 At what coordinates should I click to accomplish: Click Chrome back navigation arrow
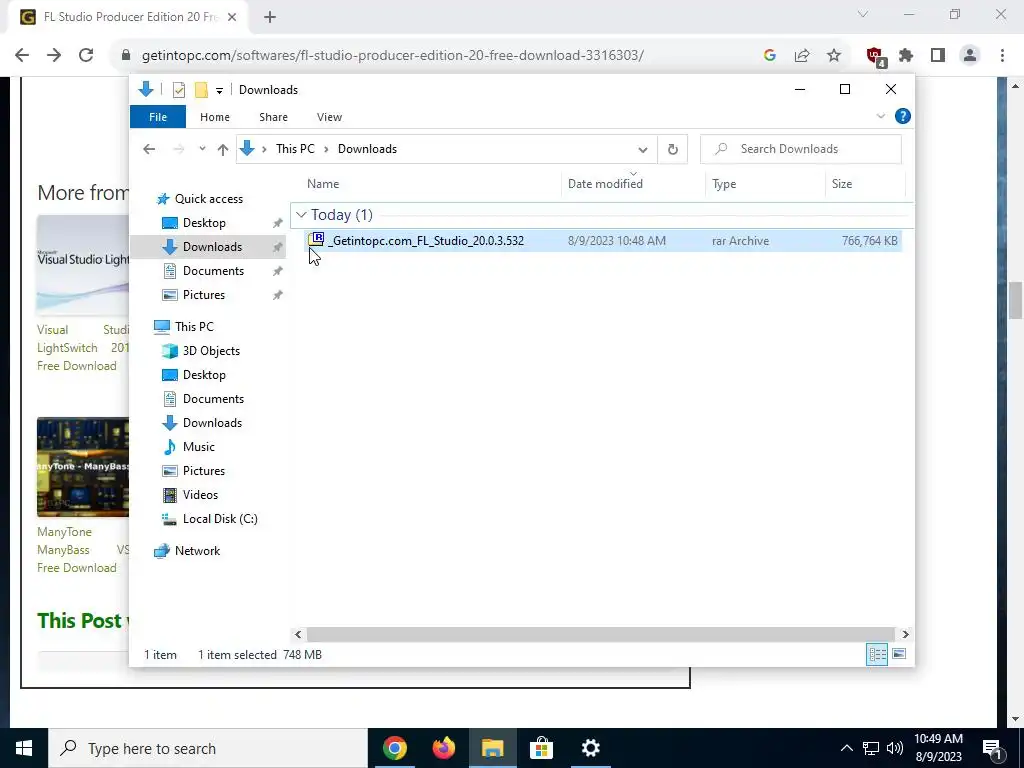tap(22, 56)
